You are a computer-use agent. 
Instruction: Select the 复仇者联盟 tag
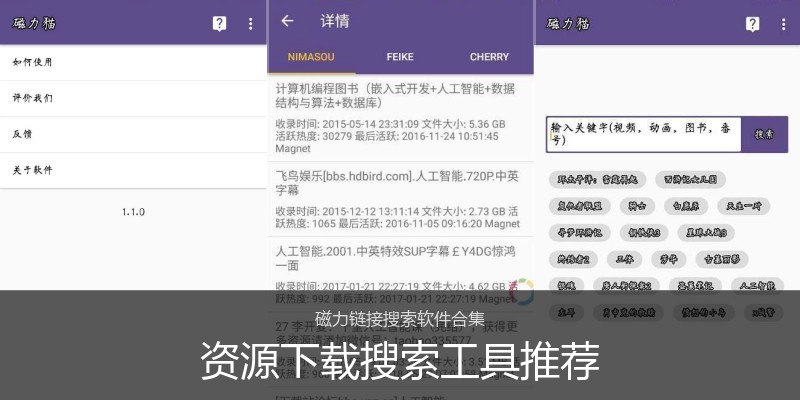coord(580,206)
